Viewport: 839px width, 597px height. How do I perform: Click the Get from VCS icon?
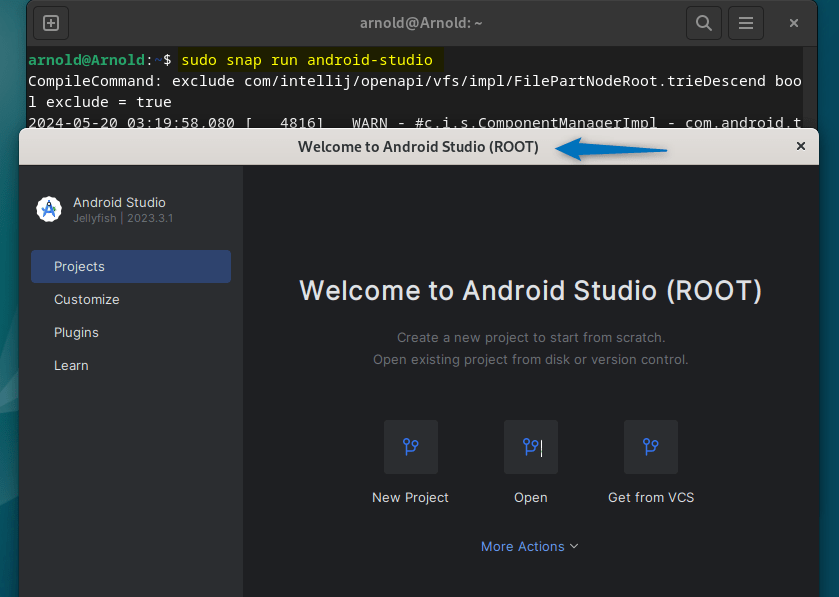650,447
